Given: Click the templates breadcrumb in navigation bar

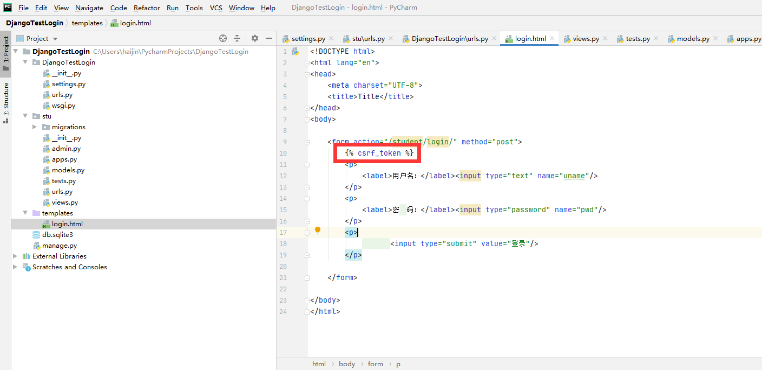Looking at the screenshot, I should coord(88,23).
